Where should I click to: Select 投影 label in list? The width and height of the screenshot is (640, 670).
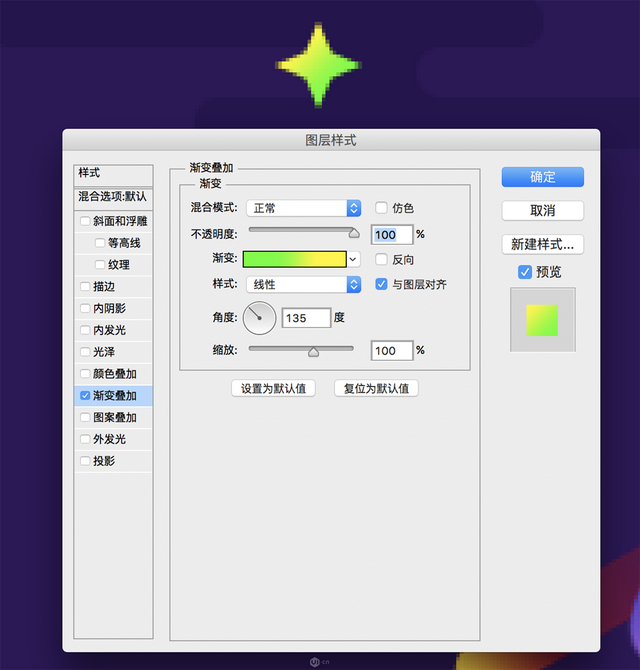point(104,461)
